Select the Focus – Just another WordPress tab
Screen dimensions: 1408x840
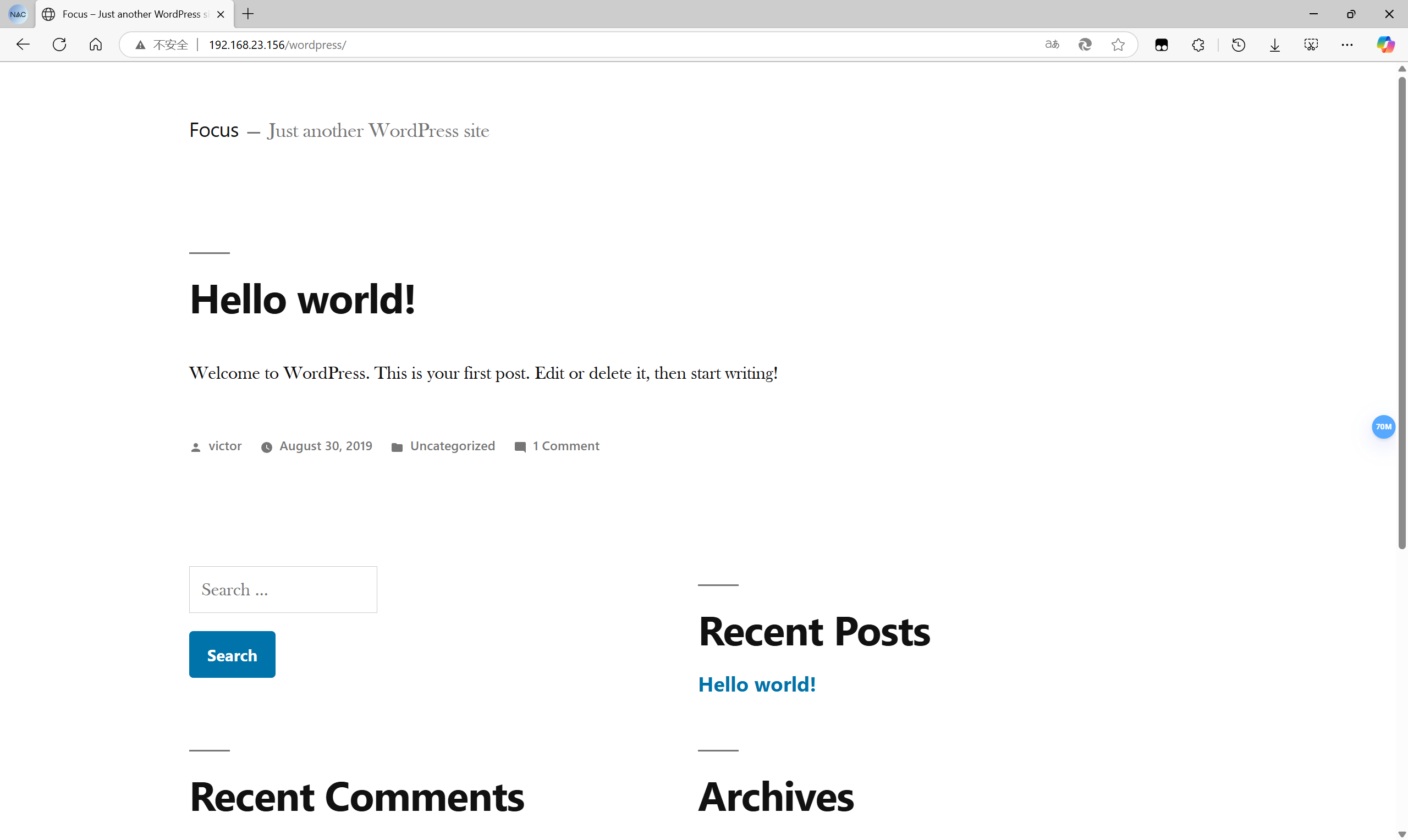pos(135,14)
